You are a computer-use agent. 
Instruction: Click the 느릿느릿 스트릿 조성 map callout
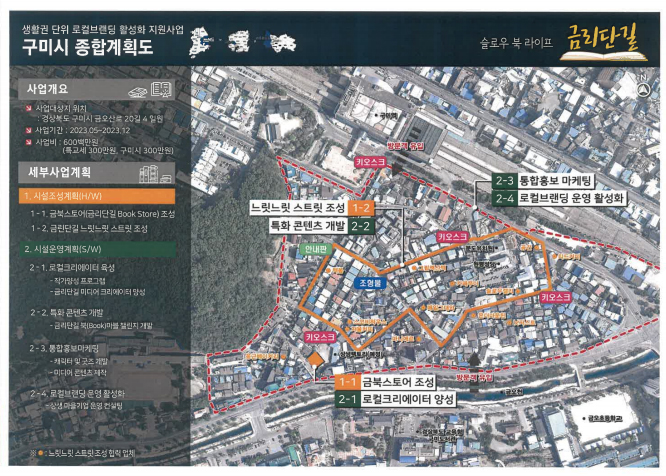[298, 208]
